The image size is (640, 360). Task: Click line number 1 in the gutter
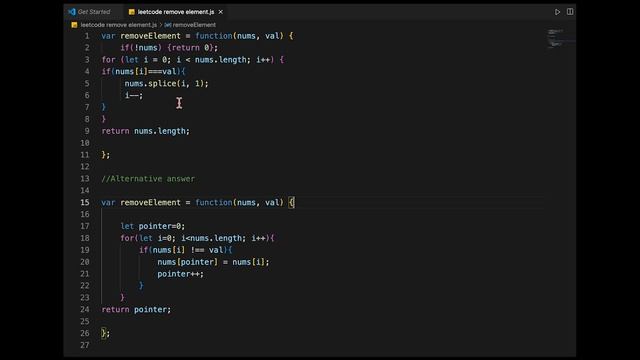pos(87,36)
